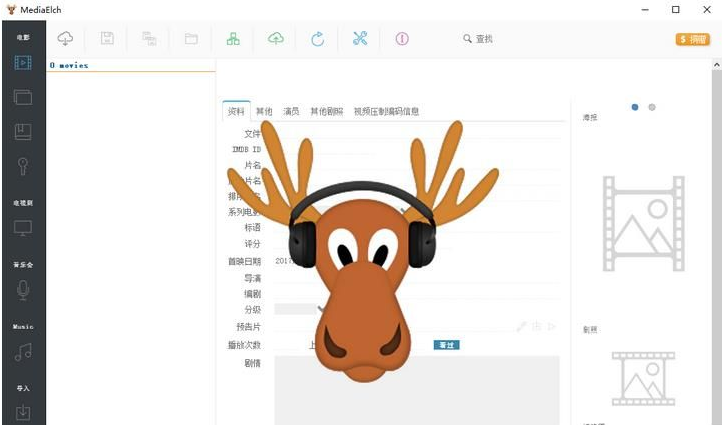Viewport: 723px width, 425px height.
Task: Click the cloud download scrape toolbar icon
Action: (x=65, y=39)
